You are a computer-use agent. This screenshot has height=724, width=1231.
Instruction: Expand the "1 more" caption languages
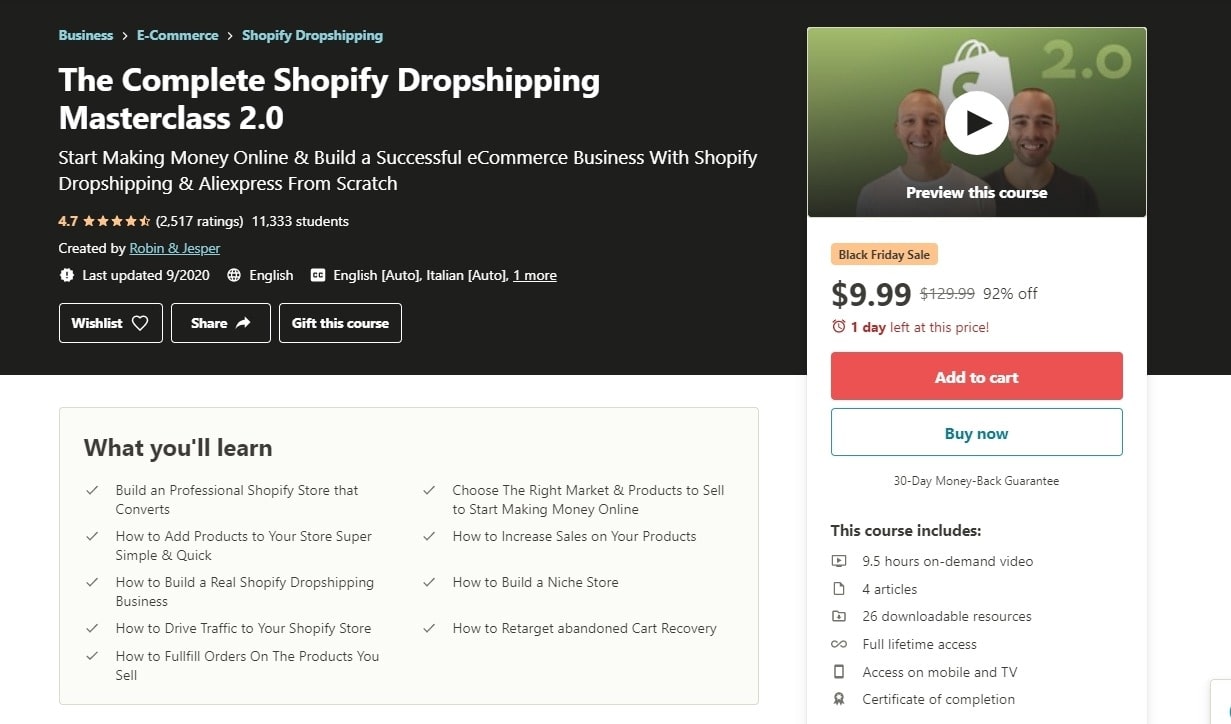535,275
